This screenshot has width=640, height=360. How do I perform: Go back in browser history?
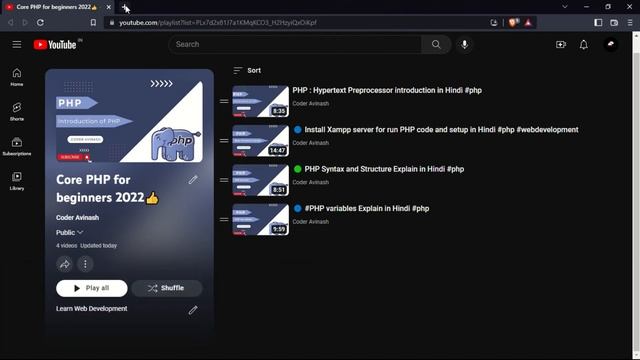click(x=11, y=22)
